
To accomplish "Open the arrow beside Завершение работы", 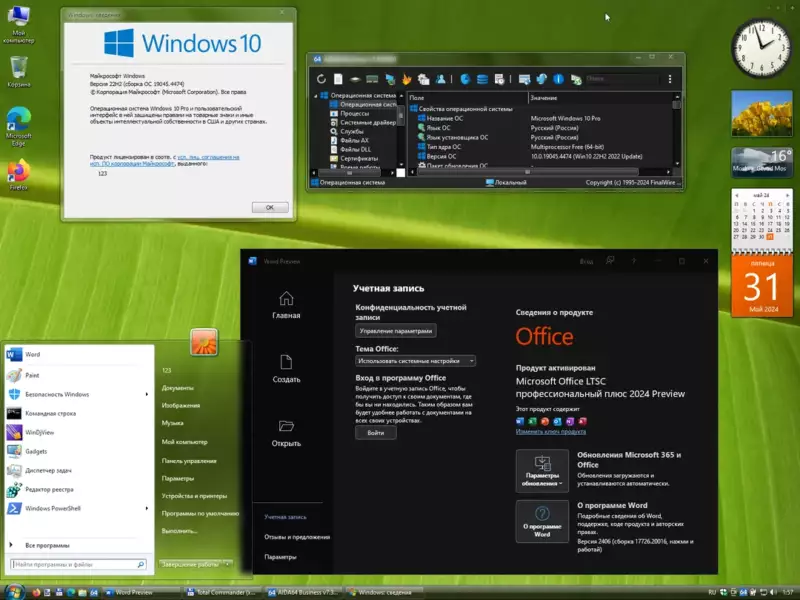I will (228, 564).
